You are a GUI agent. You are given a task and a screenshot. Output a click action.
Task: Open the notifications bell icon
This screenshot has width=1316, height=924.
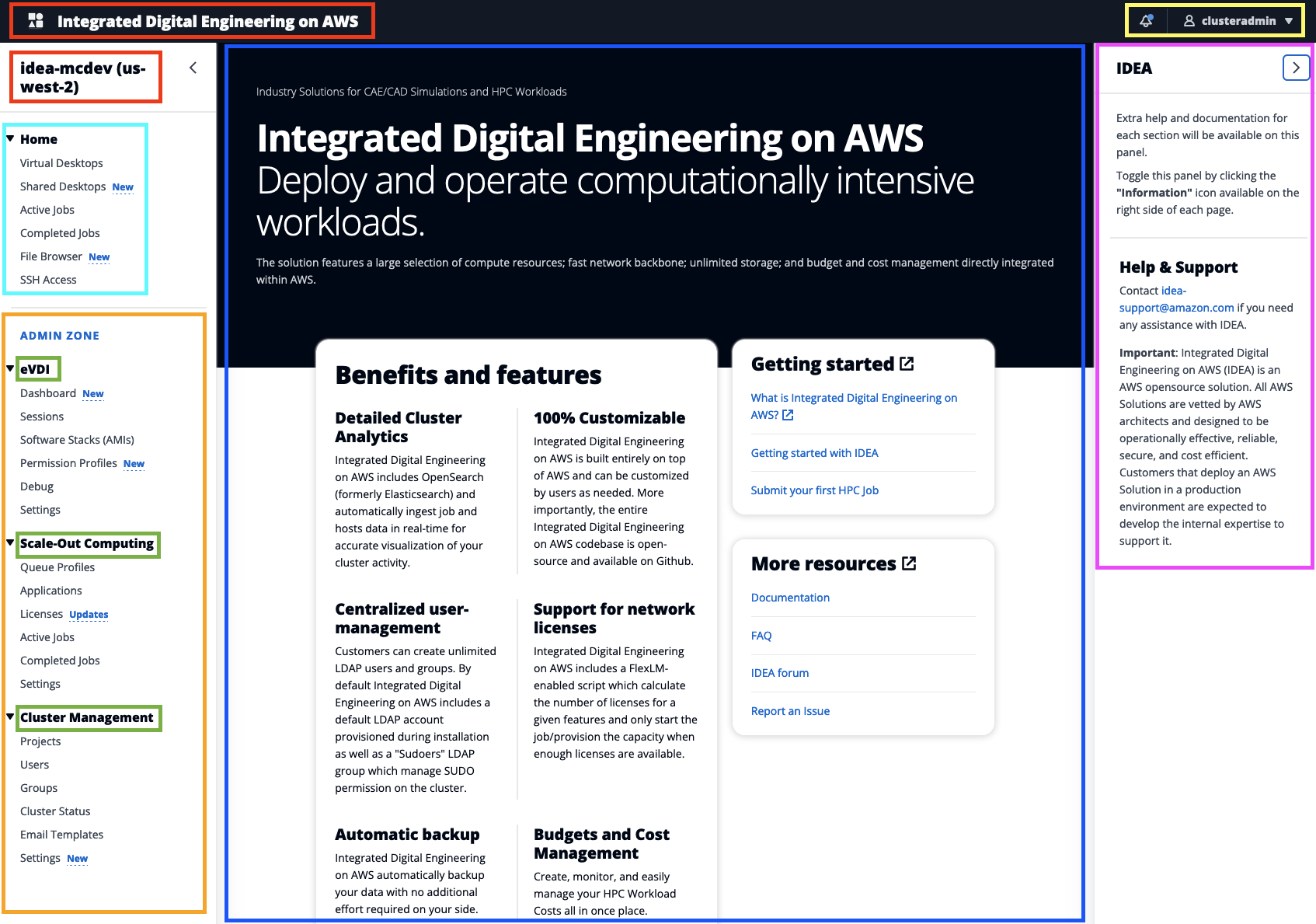[x=1146, y=21]
